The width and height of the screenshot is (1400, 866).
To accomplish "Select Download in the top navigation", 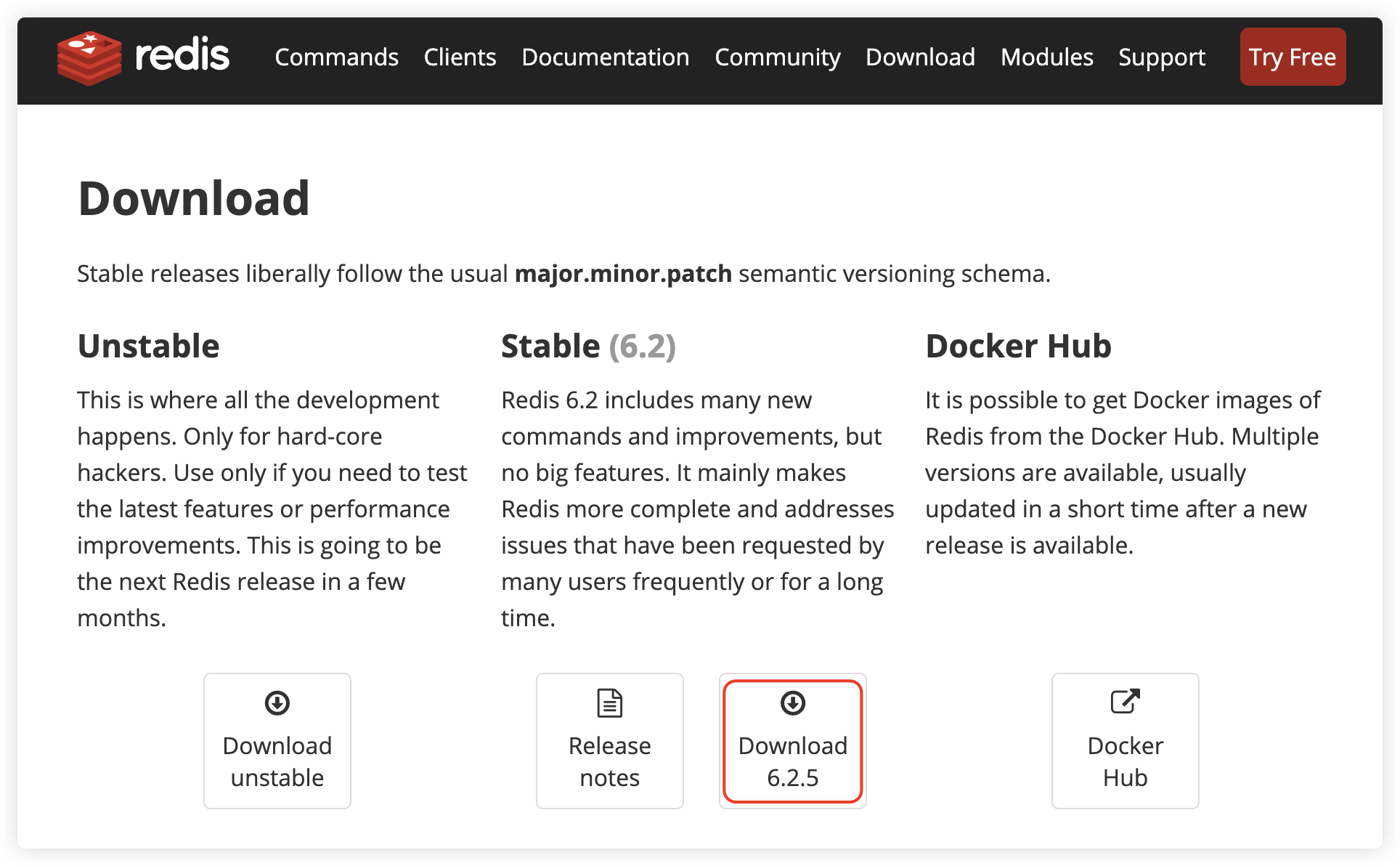I will tap(920, 57).
